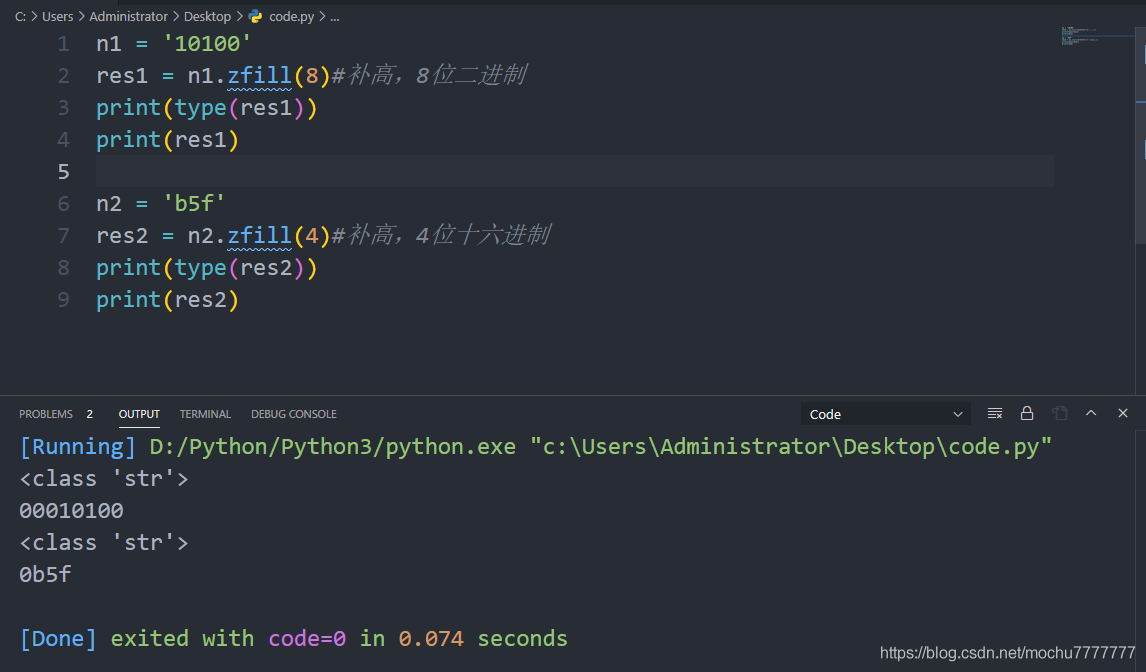Clear the output panel using the list icon
The width and height of the screenshot is (1146, 672).
995,414
